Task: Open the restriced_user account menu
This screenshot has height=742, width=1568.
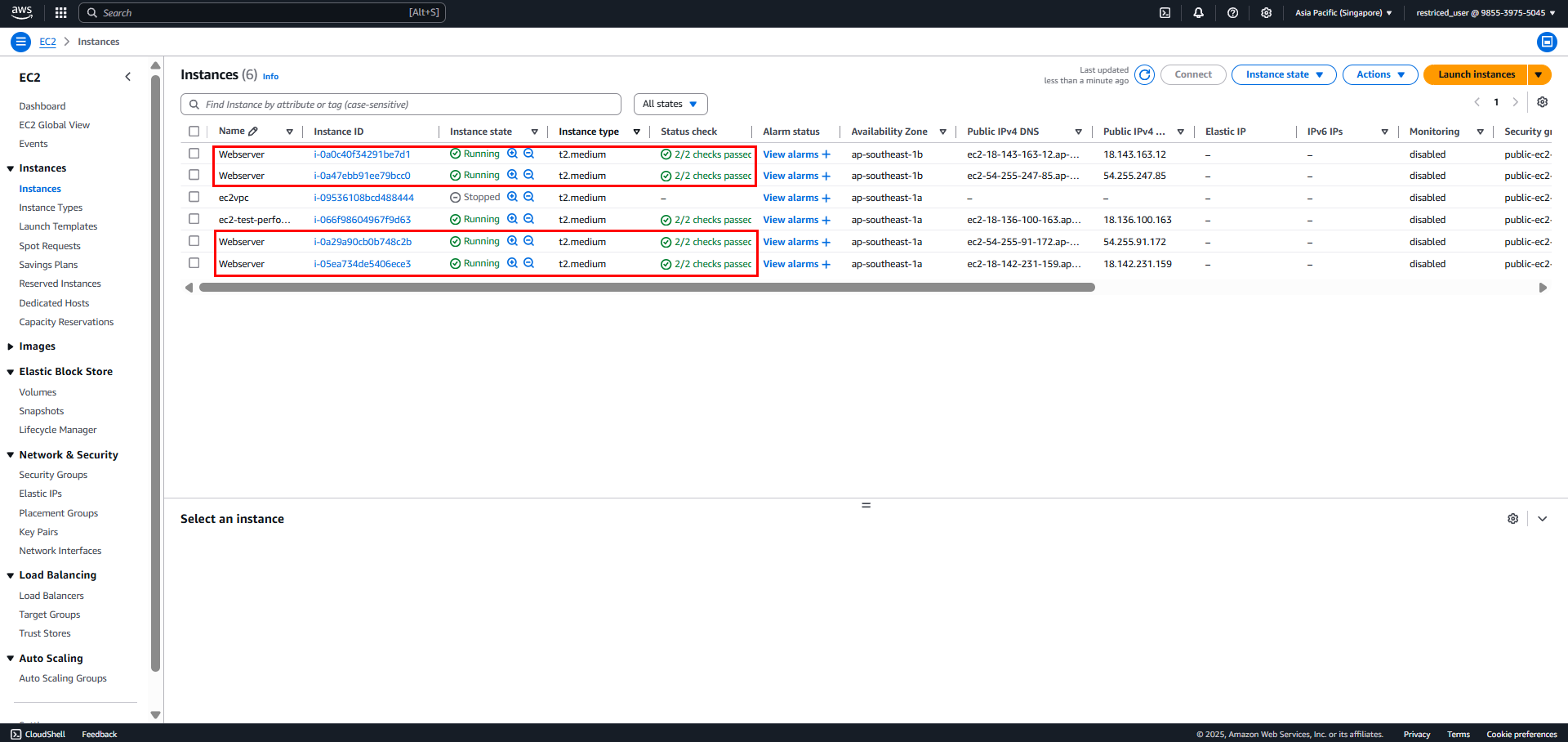Action: point(1486,12)
